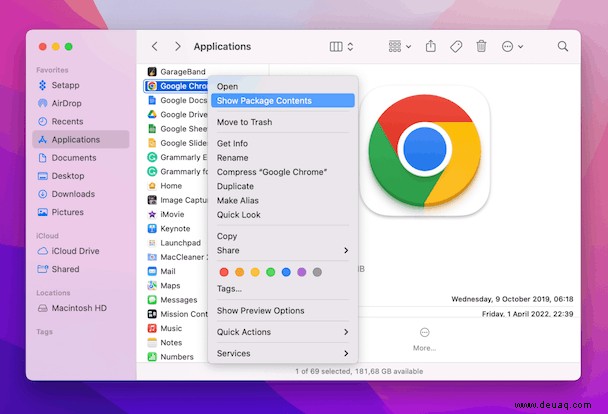Select Setapp in the sidebar
The height and width of the screenshot is (414, 608).
pyautogui.click(x=81, y=85)
